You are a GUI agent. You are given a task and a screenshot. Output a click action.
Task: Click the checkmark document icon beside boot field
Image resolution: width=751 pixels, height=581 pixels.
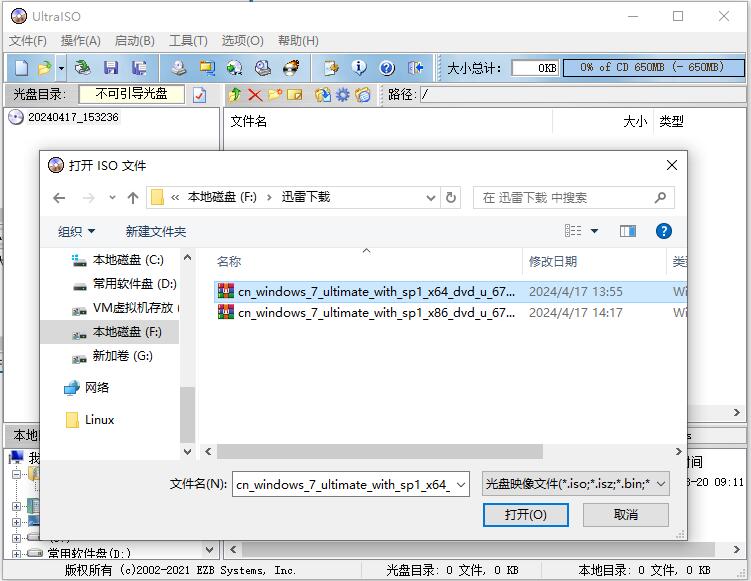[199, 95]
